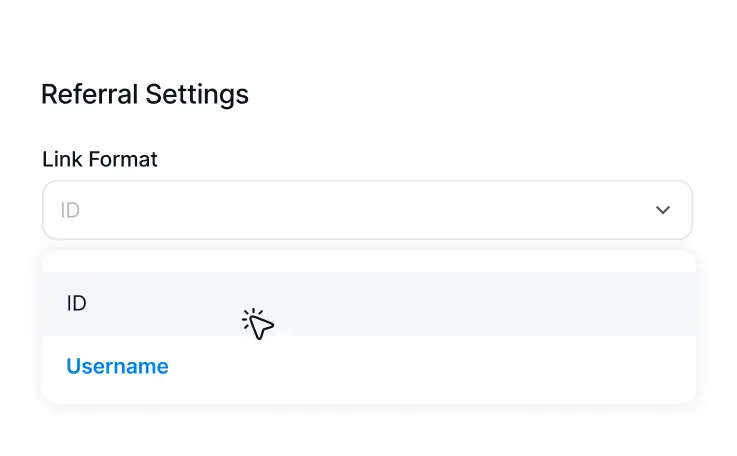This screenshot has height=456, width=737.
Task: Set link format to ID
Action: (369, 304)
